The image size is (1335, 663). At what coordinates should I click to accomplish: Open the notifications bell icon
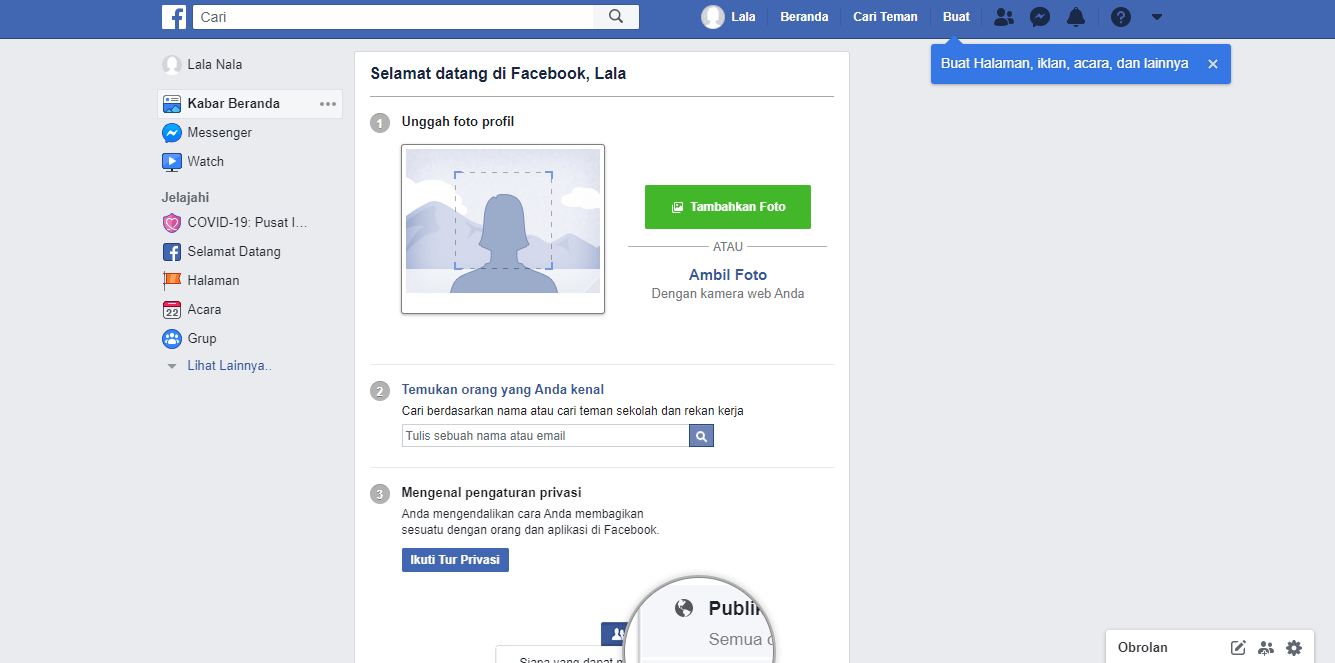(x=1076, y=17)
